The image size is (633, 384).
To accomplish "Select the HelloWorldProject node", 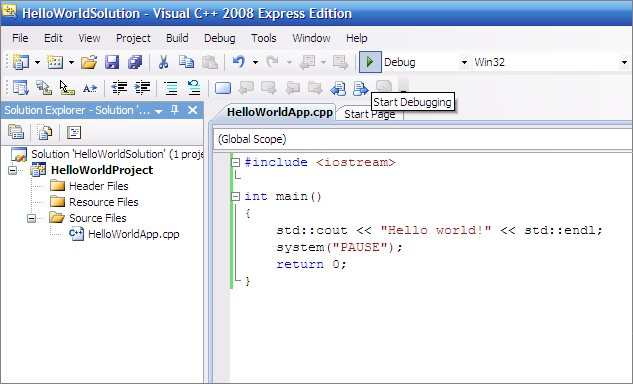I will click(x=102, y=170).
